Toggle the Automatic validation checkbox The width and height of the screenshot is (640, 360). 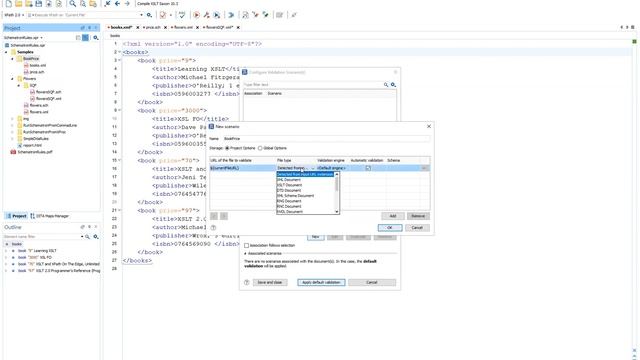click(x=368, y=168)
